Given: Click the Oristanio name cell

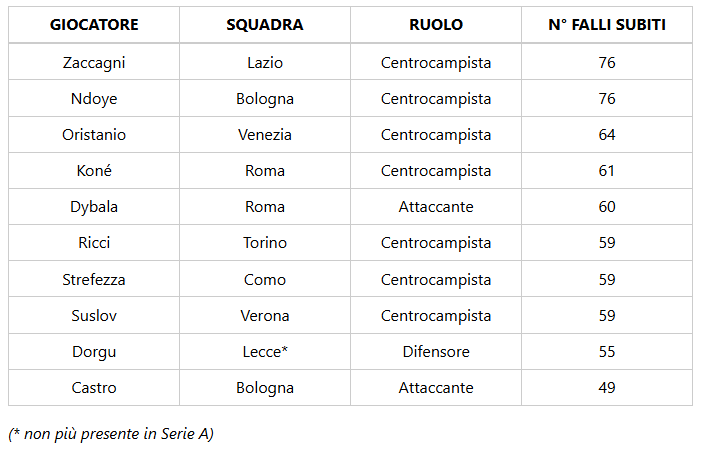Looking at the screenshot, I should pos(94,135).
